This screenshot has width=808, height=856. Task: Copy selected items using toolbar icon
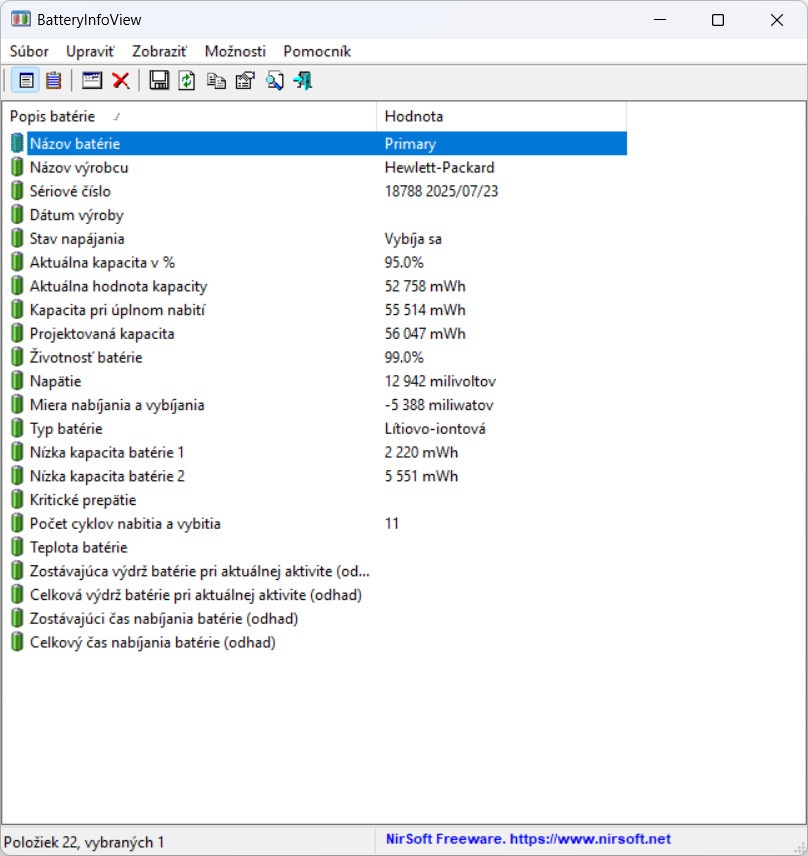pos(216,81)
